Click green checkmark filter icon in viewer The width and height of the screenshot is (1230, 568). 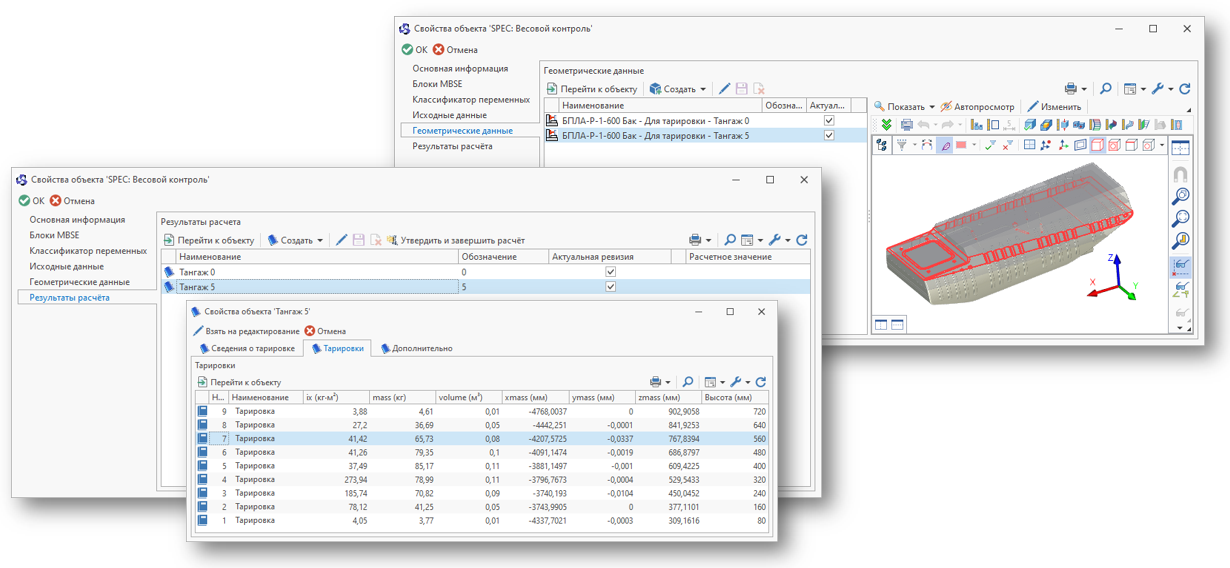click(x=989, y=145)
